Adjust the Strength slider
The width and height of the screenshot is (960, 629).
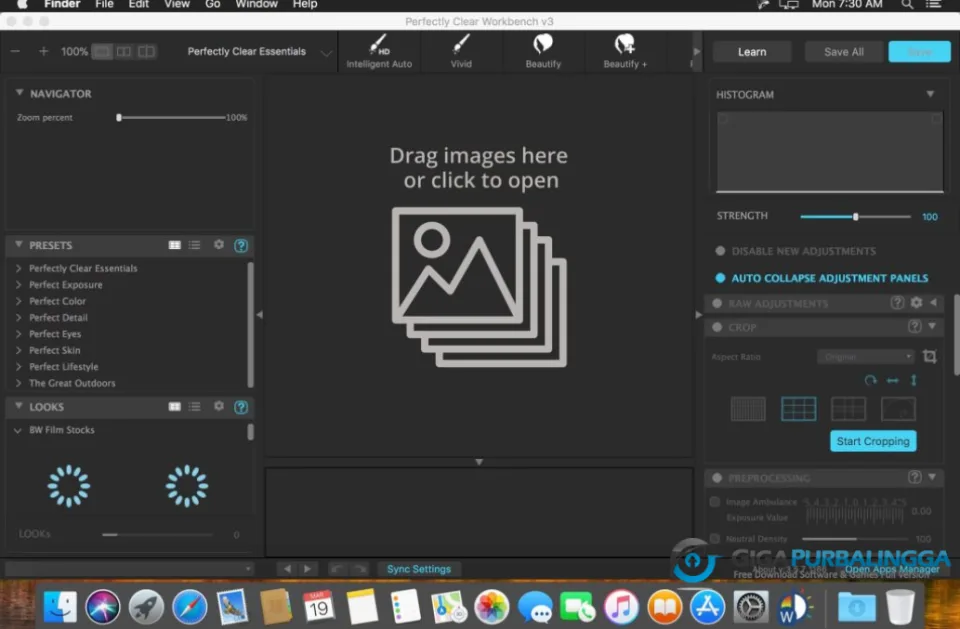tap(855, 216)
